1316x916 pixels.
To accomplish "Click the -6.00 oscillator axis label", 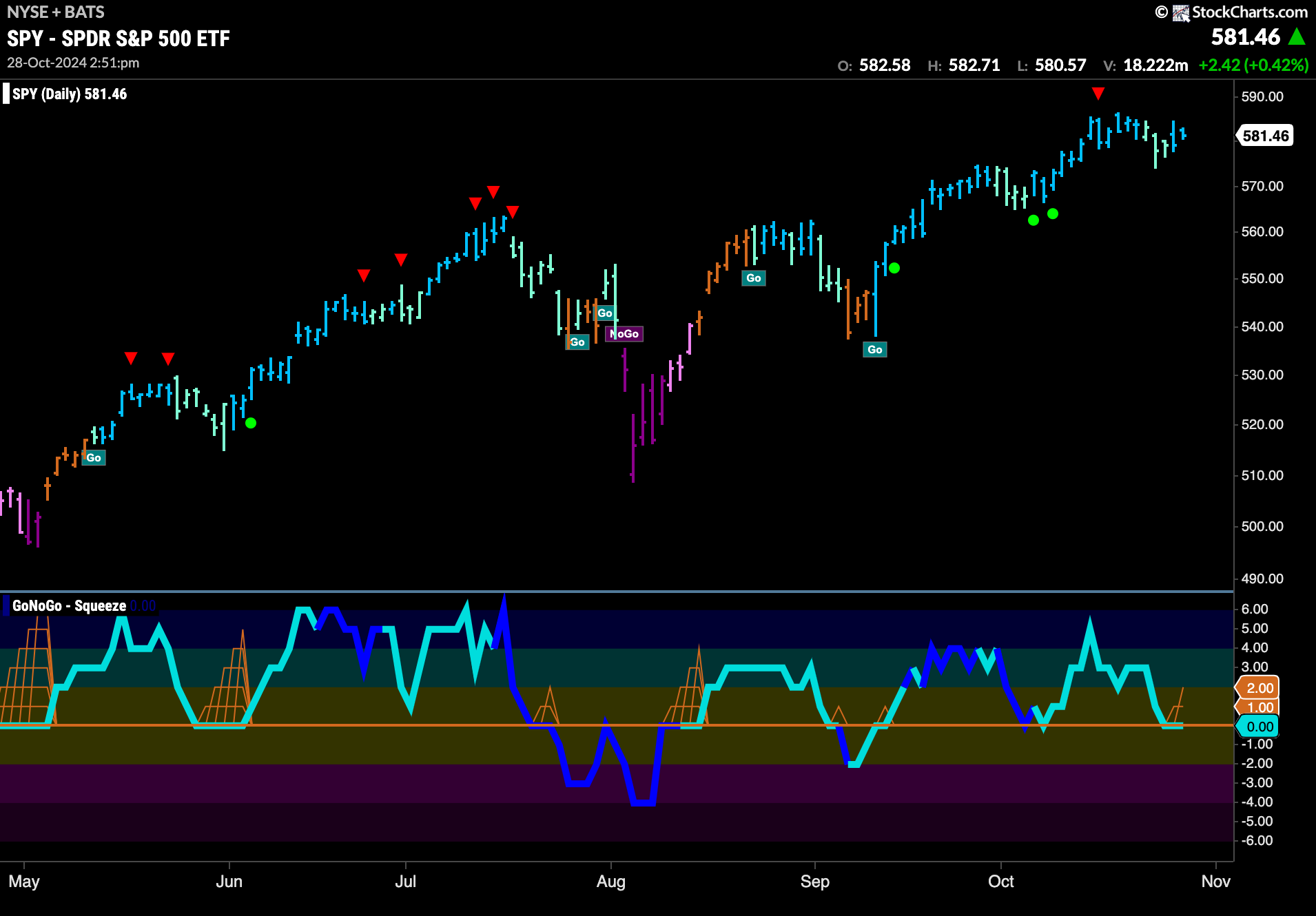I will click(x=1257, y=840).
